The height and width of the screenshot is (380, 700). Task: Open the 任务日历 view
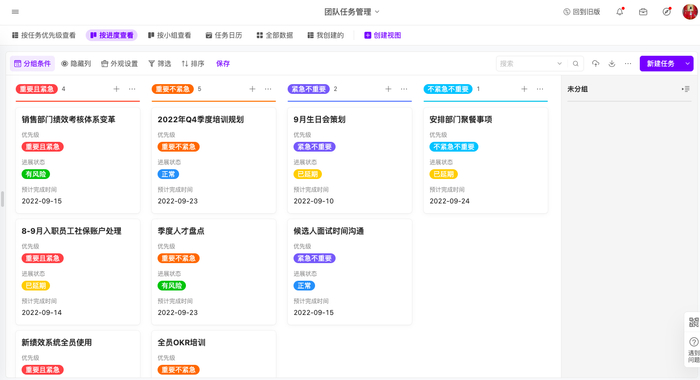[224, 35]
